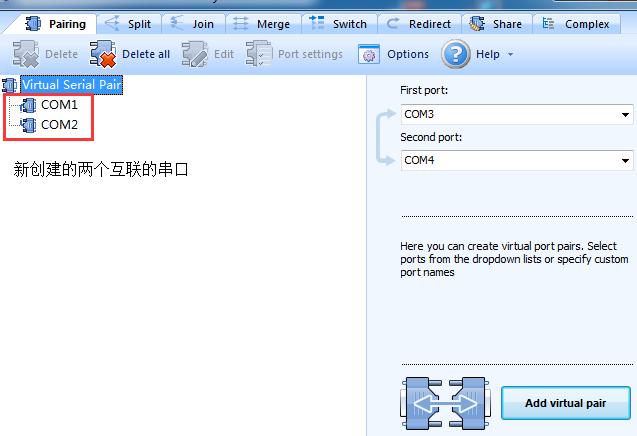637x436 pixels.
Task: Click the Merge tab icon
Action: pyautogui.click(x=240, y=24)
